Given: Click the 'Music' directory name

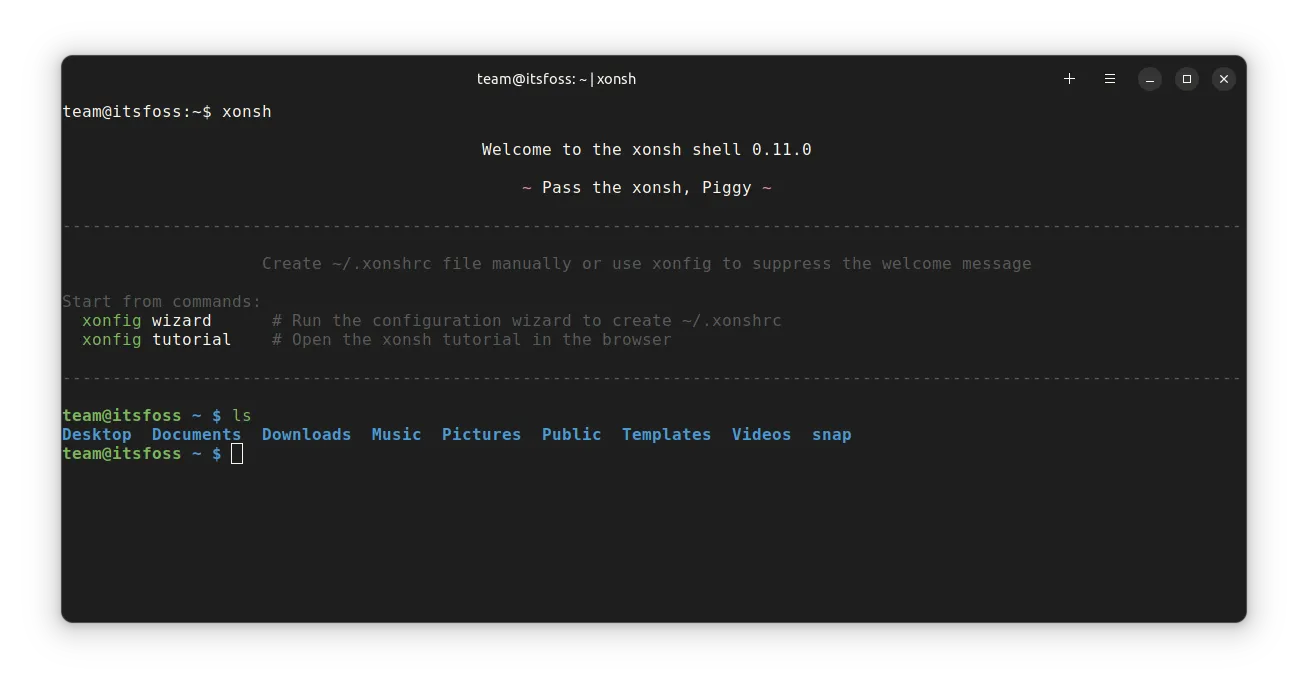Looking at the screenshot, I should 396,435.
